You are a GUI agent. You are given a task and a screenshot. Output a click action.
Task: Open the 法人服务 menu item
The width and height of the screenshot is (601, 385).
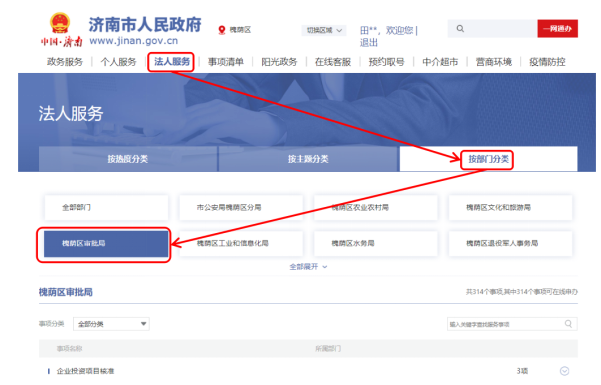pos(172,62)
